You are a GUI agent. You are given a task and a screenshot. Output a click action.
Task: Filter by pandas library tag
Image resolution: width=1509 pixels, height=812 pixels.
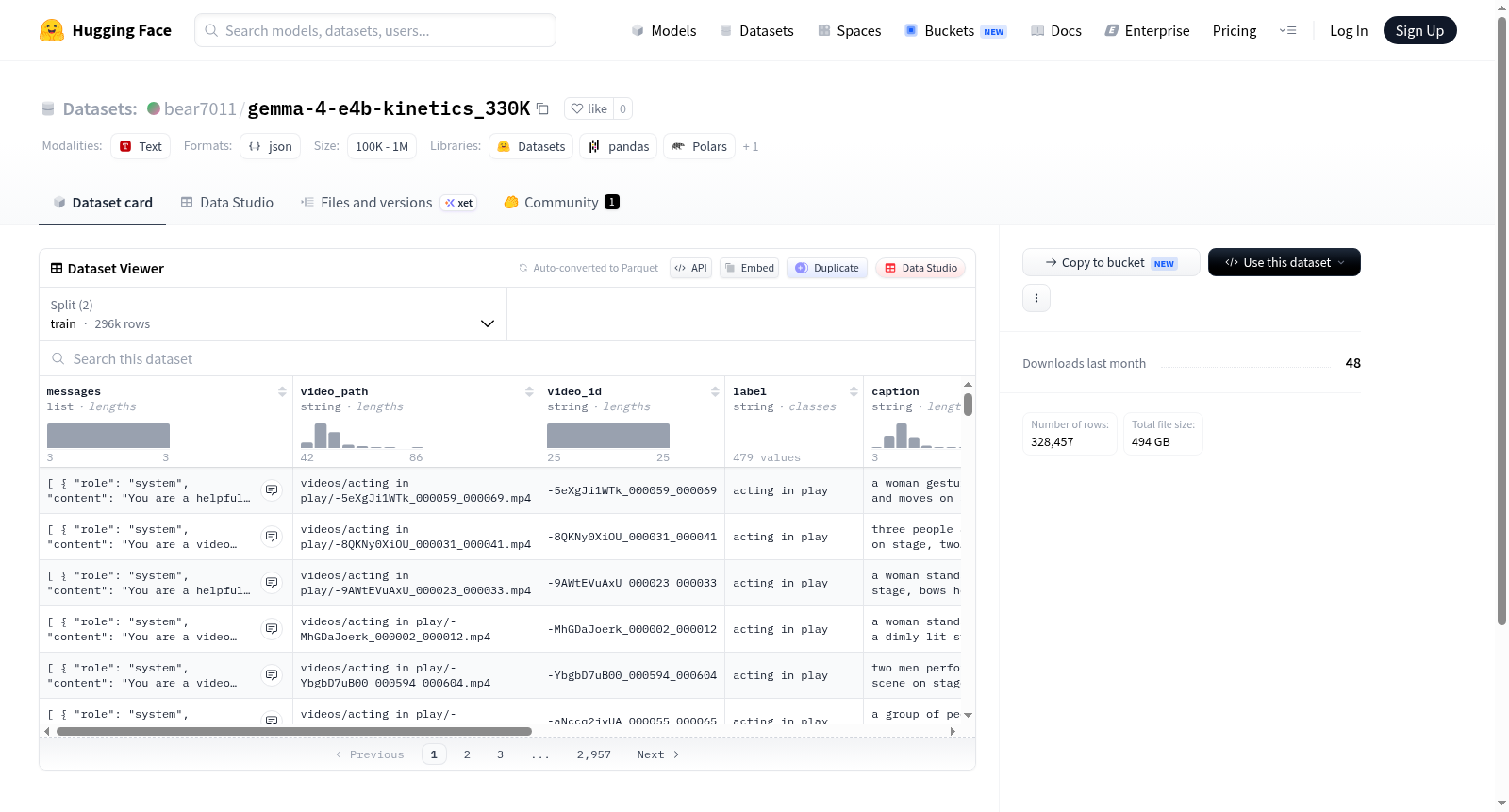[619, 146]
